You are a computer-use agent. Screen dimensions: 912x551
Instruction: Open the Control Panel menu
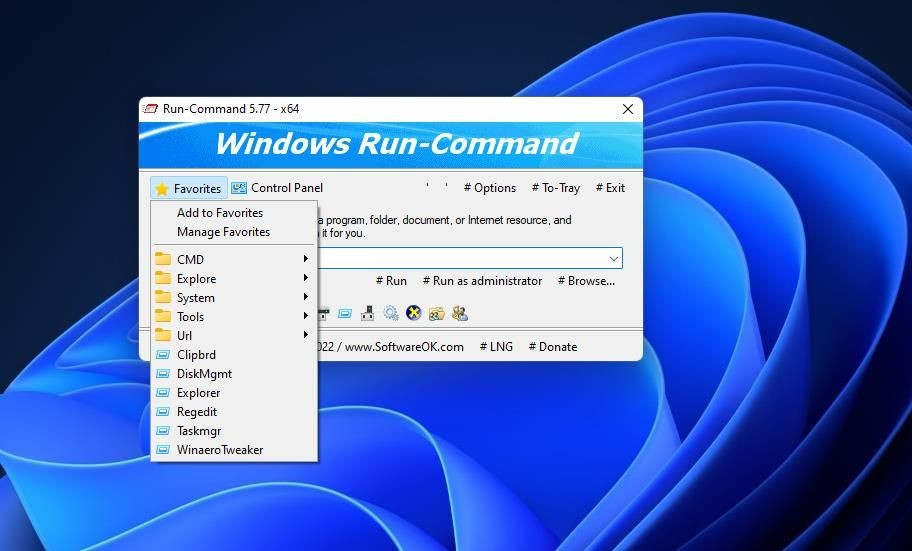pyautogui.click(x=277, y=188)
